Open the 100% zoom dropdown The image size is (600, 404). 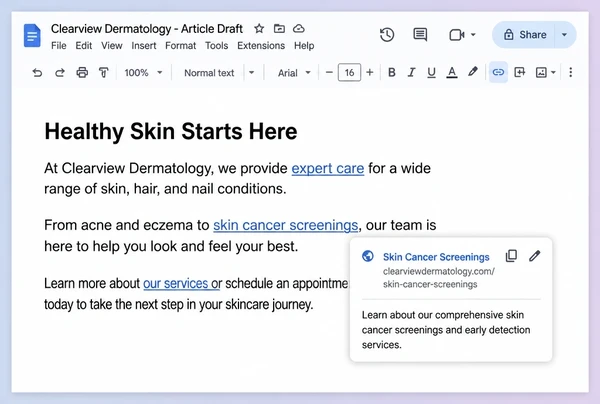143,73
